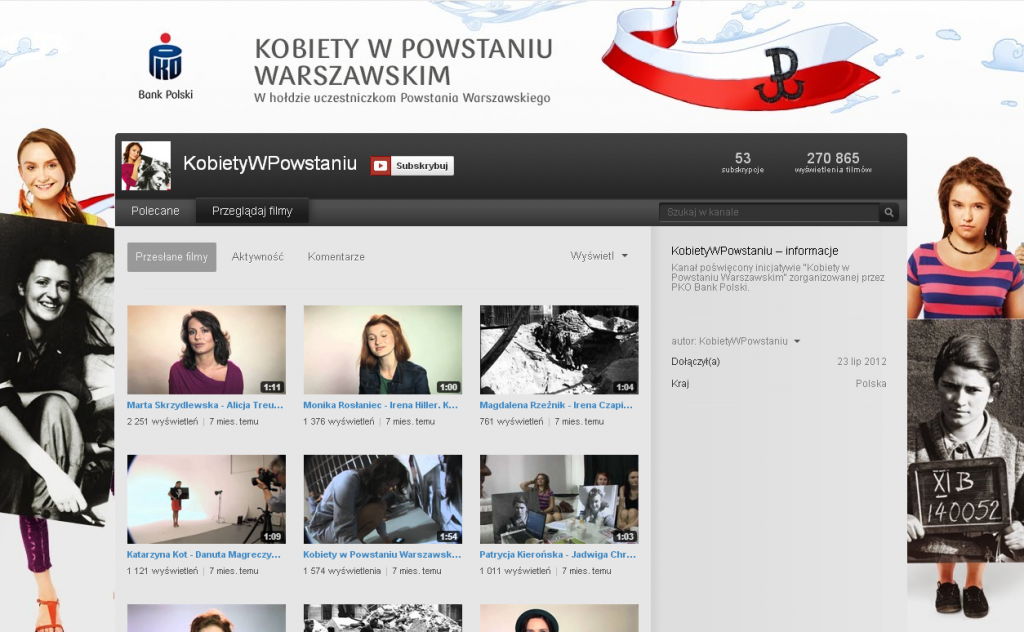Open the Katarzyna Kot title link
The width and height of the screenshot is (1024, 632).
click(205, 553)
